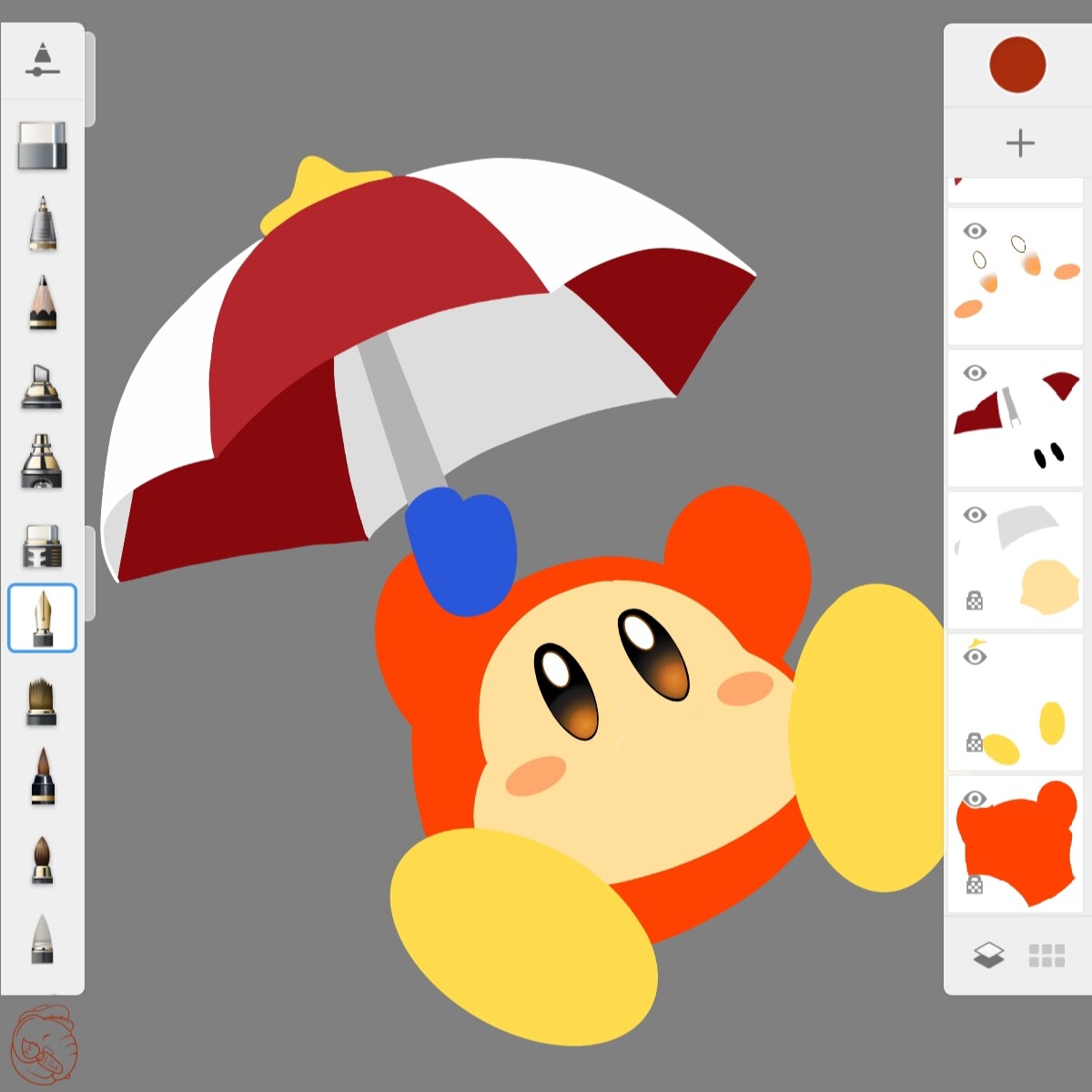Image resolution: width=1092 pixels, height=1092 pixels.
Task: Select the fine liner pen tool
Action: 42,225
